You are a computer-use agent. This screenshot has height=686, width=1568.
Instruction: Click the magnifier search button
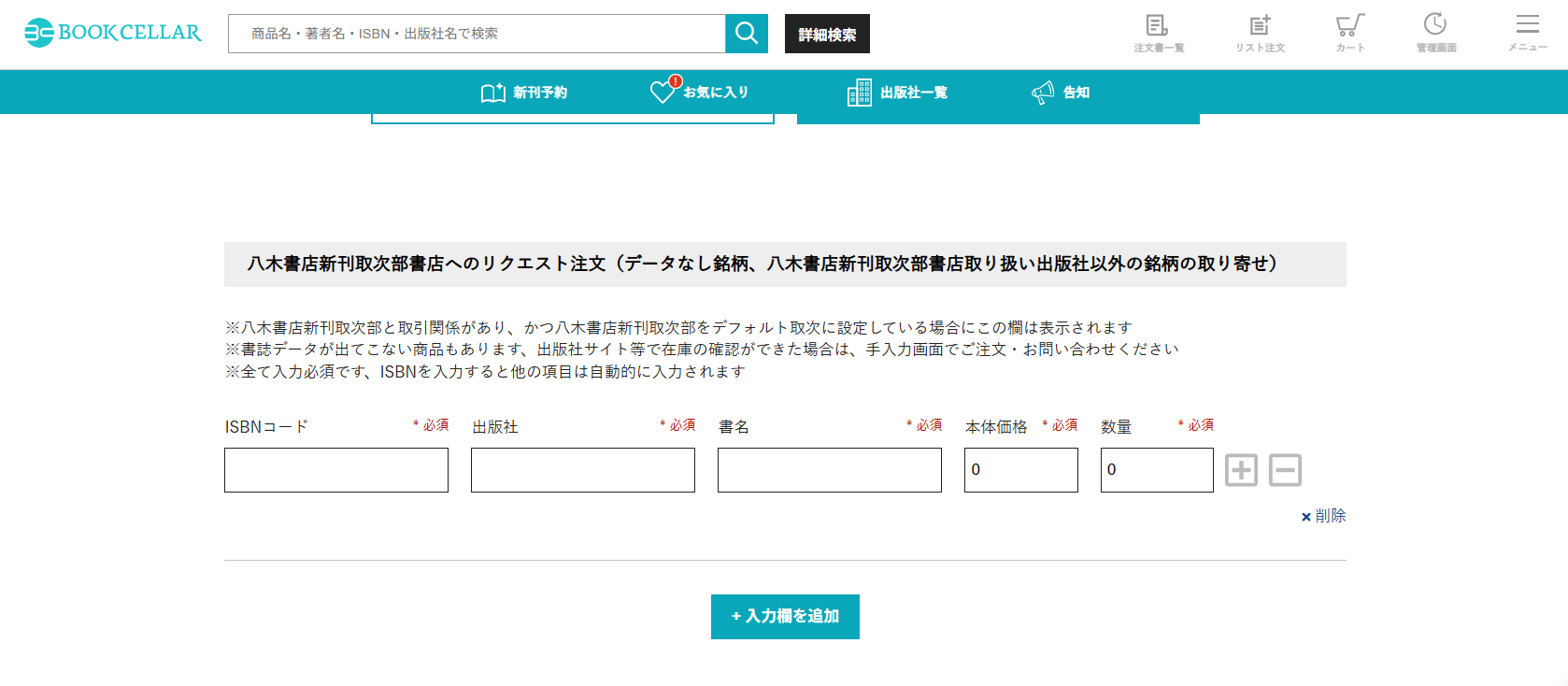pyautogui.click(x=747, y=34)
